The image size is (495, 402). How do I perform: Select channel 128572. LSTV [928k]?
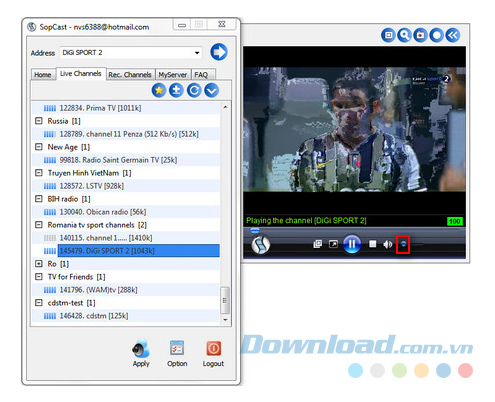pyautogui.click(x=92, y=186)
